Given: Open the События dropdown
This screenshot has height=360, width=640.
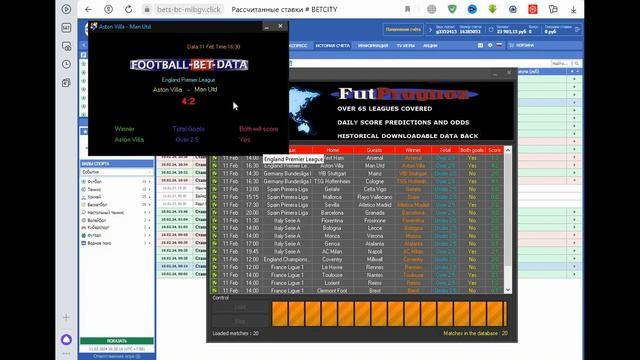Looking at the screenshot, I should click(116, 172).
